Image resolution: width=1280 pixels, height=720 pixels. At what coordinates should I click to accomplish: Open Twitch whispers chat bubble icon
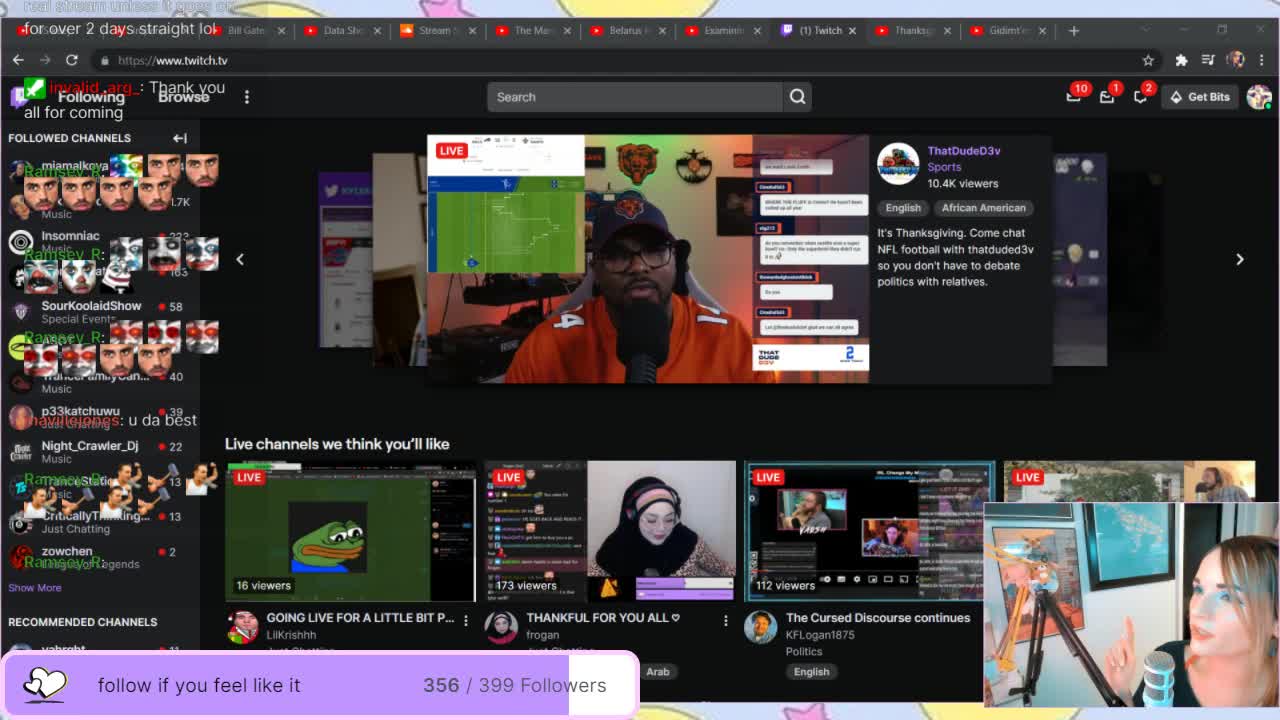[x=1140, y=97]
